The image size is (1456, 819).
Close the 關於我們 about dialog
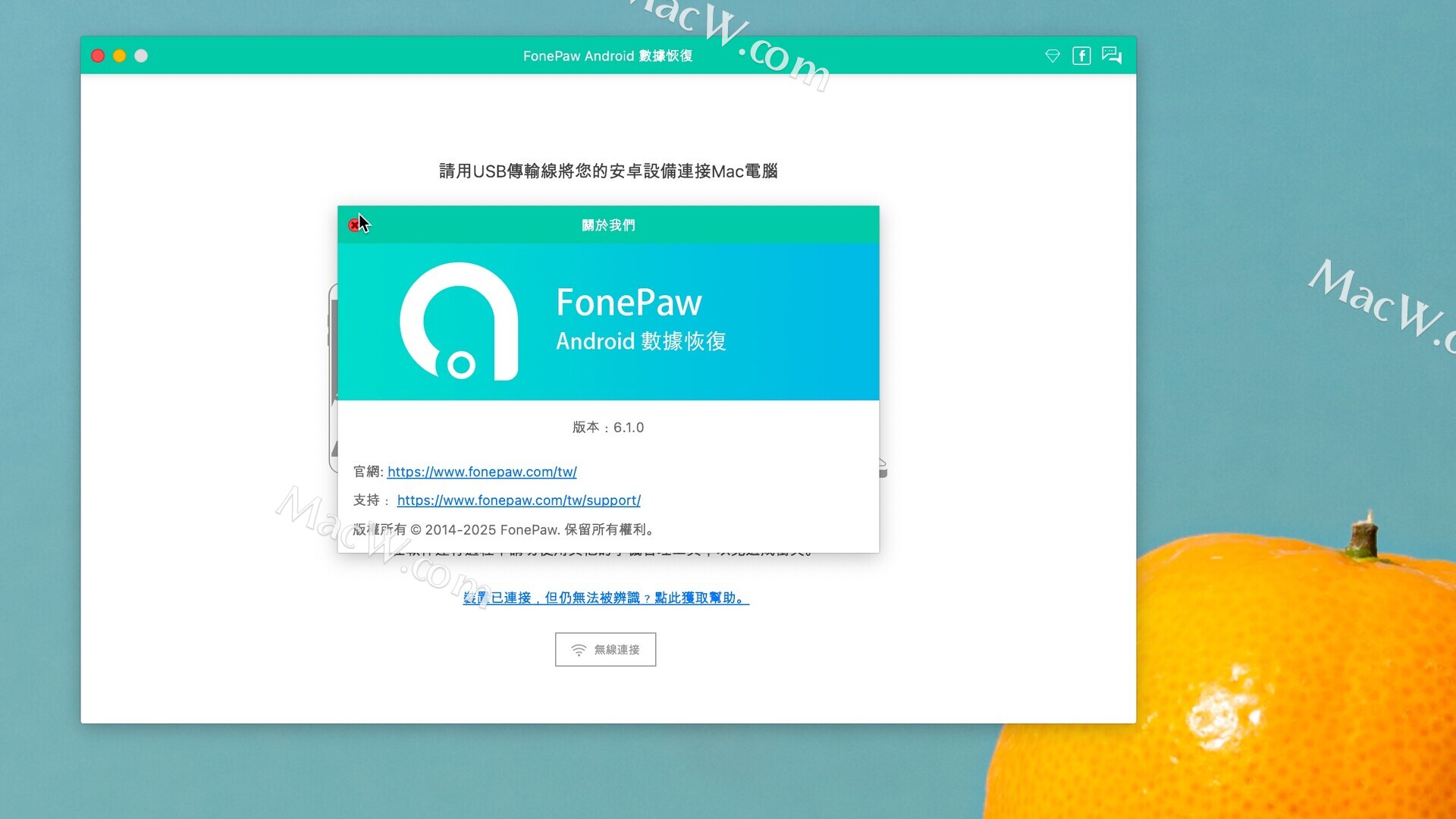pos(354,225)
